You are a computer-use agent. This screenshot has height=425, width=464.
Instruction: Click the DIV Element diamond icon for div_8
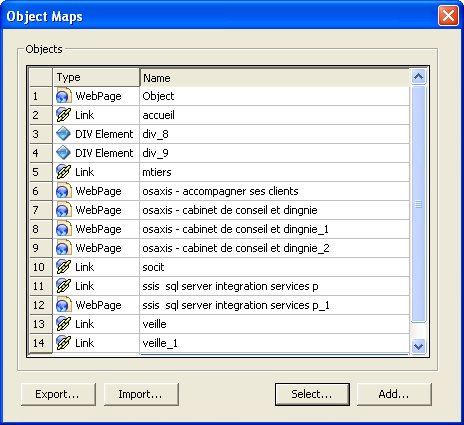pyautogui.click(x=63, y=134)
